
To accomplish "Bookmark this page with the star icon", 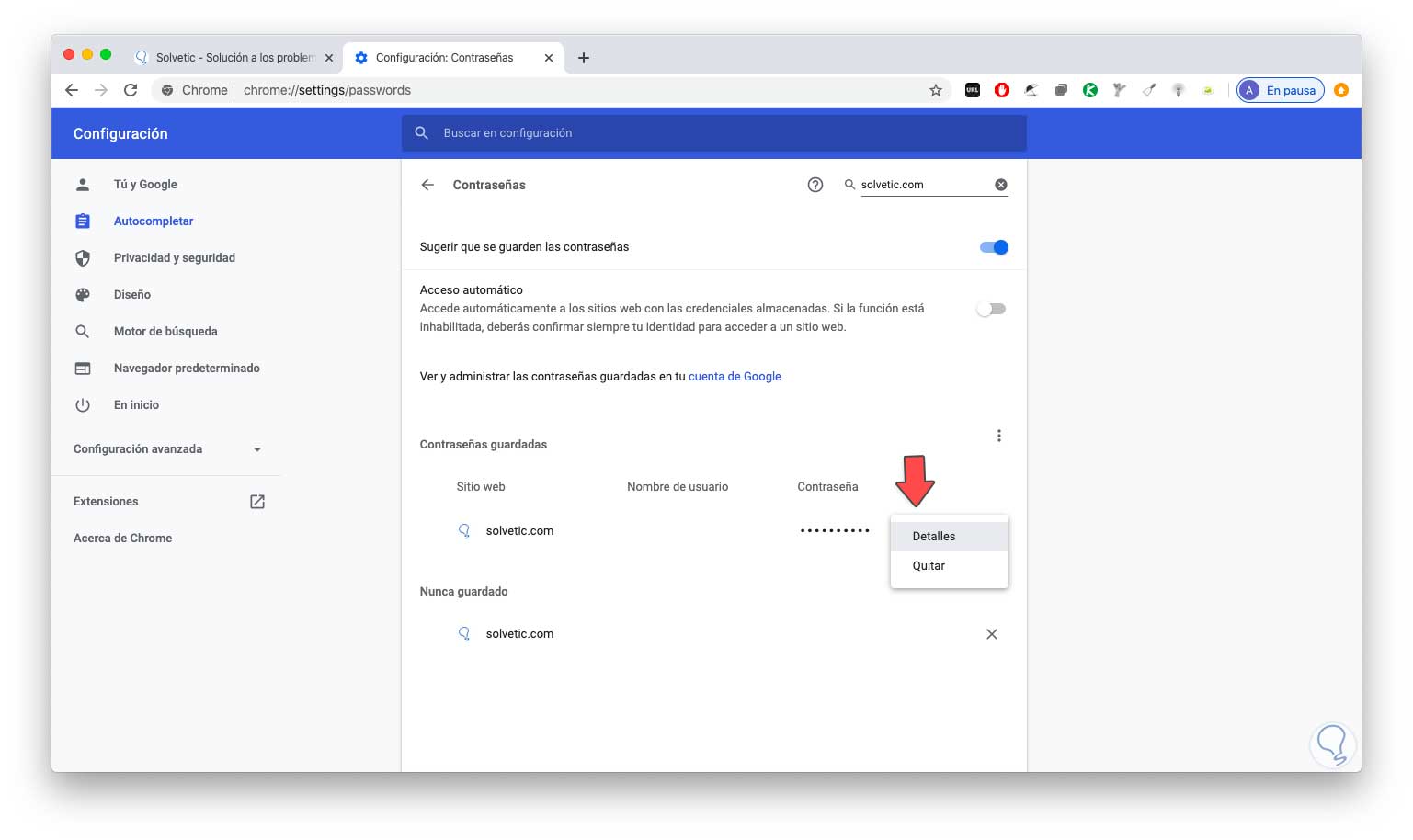I will click(x=936, y=90).
